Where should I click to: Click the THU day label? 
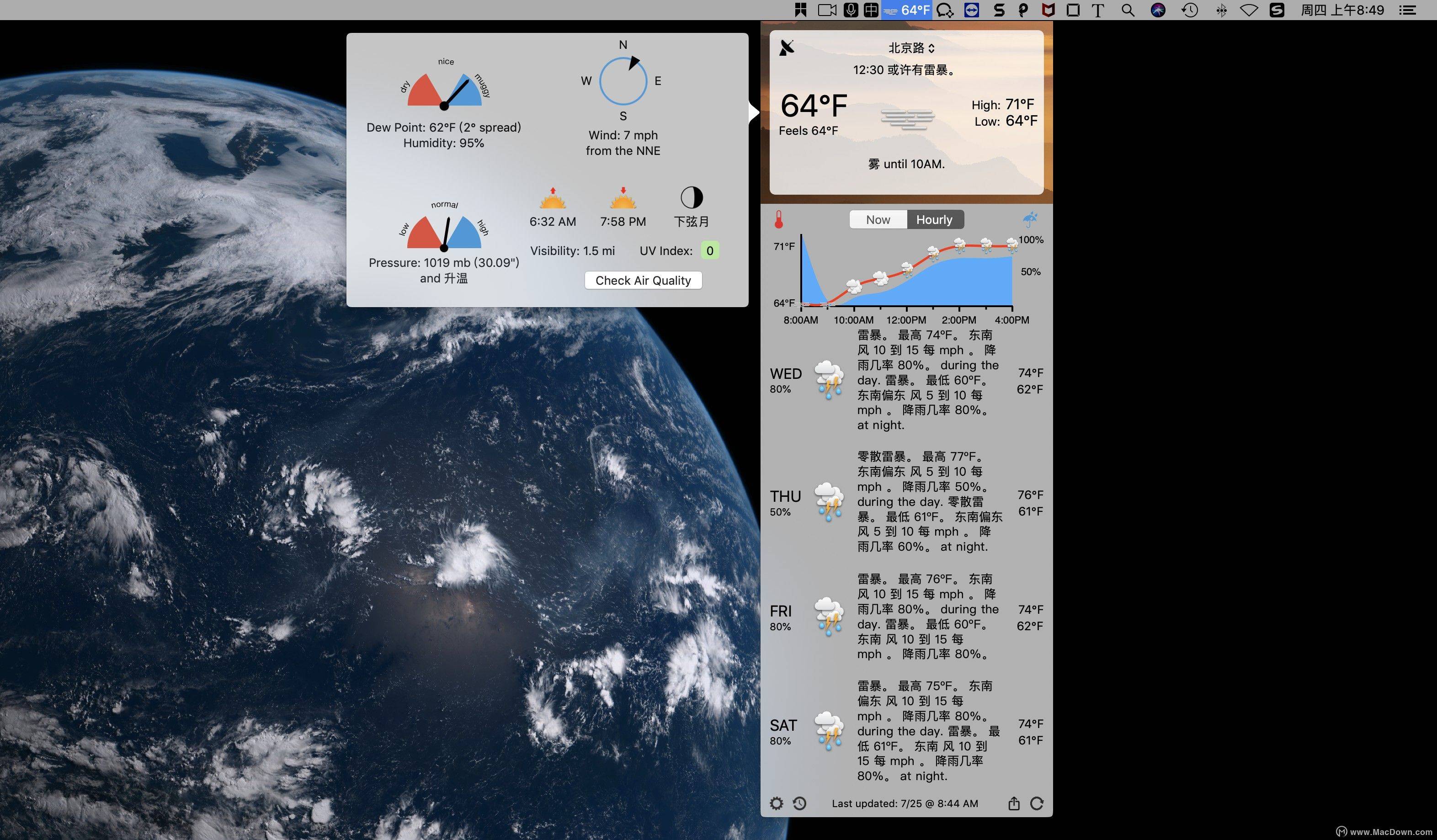pyautogui.click(x=786, y=496)
